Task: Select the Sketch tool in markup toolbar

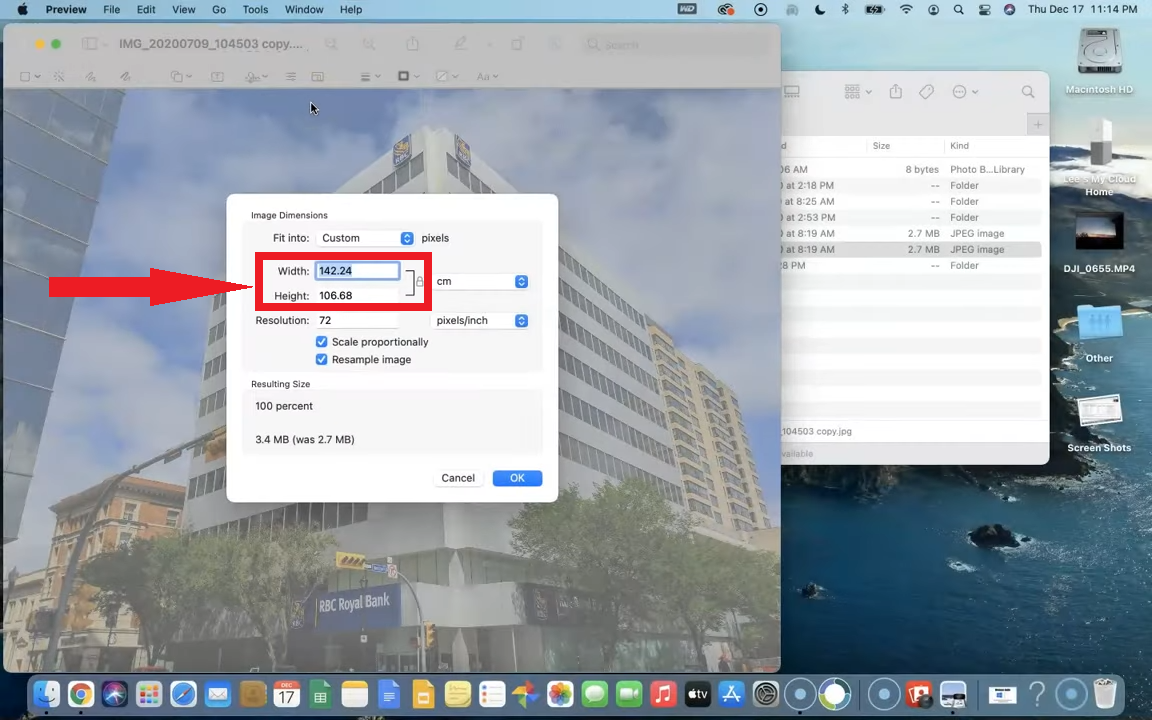Action: pyautogui.click(x=90, y=76)
